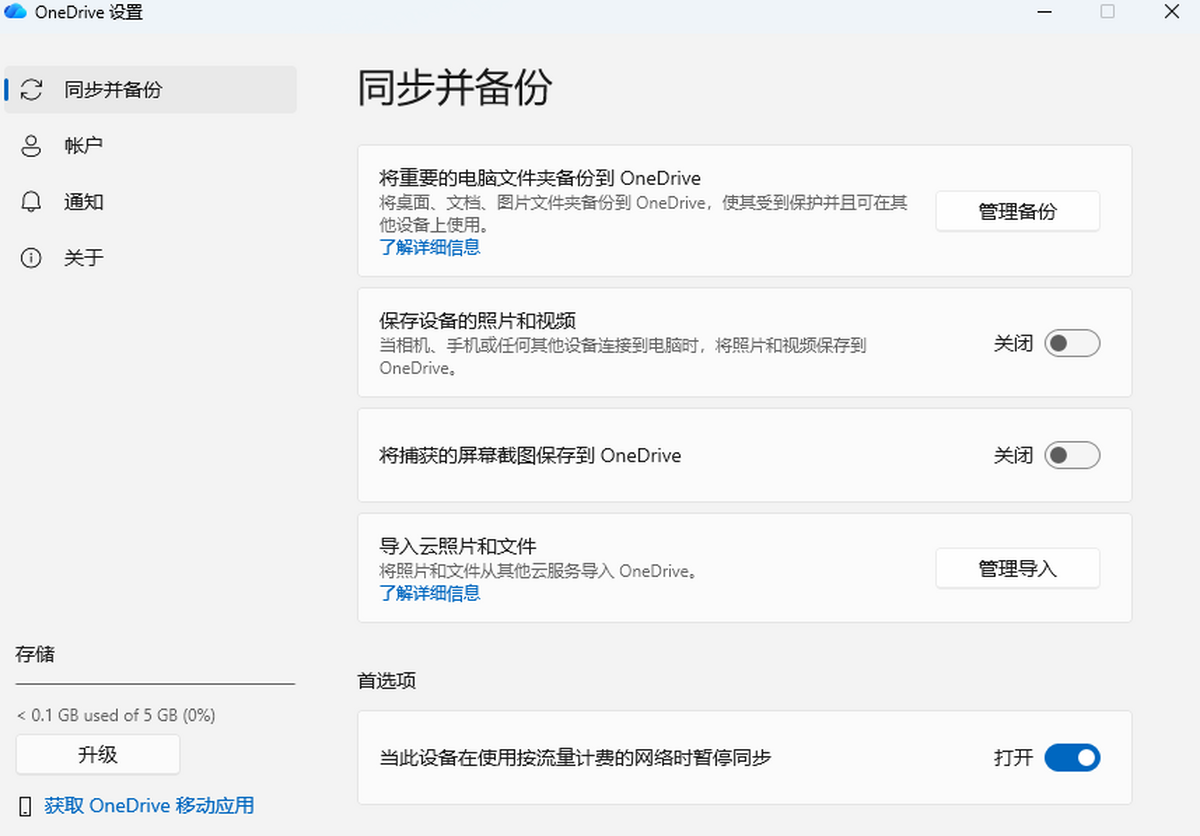This screenshot has width=1200, height=836.
Task: Click the storage usage text 0.1 GB used of 5 GB
Action: pyautogui.click(x=116, y=715)
